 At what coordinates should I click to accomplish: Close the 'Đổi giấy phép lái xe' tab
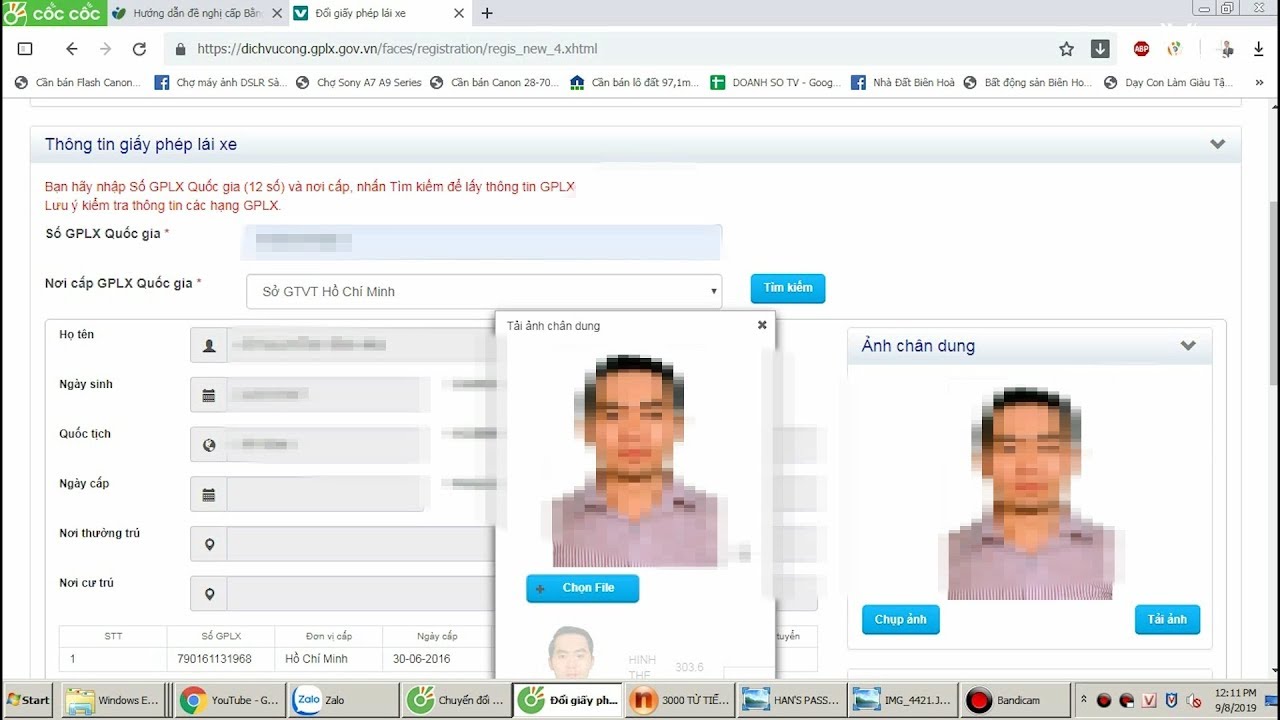pos(459,13)
